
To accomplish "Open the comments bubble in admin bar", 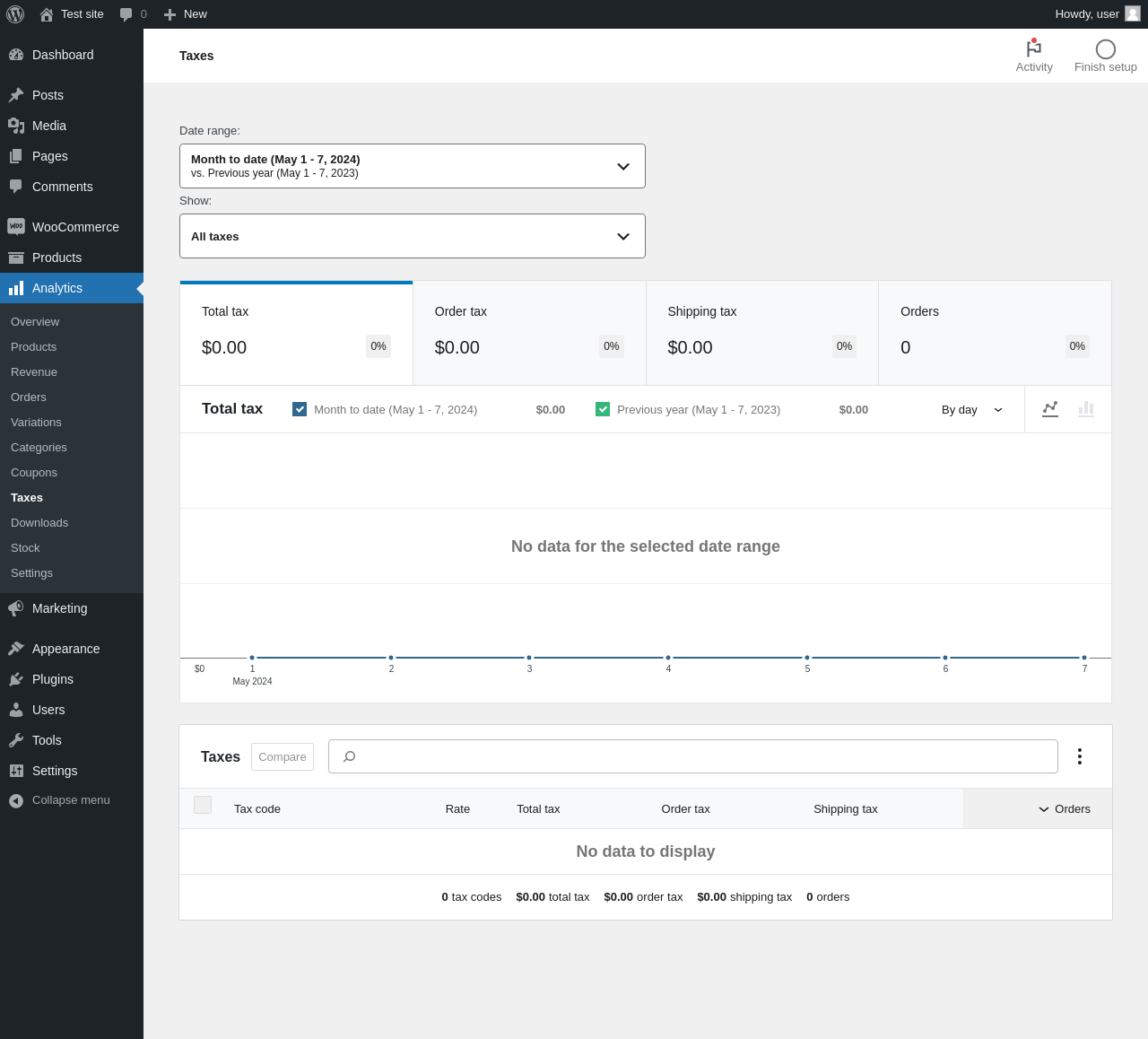I will pyautogui.click(x=132, y=14).
